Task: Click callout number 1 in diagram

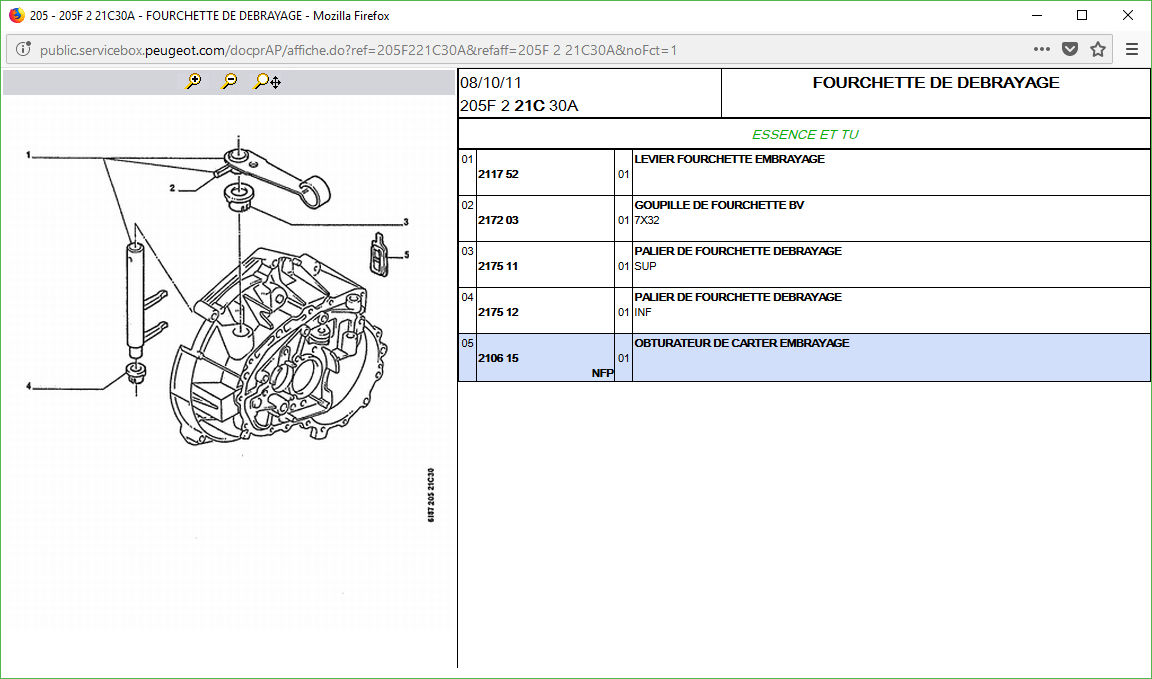Action: point(28,155)
